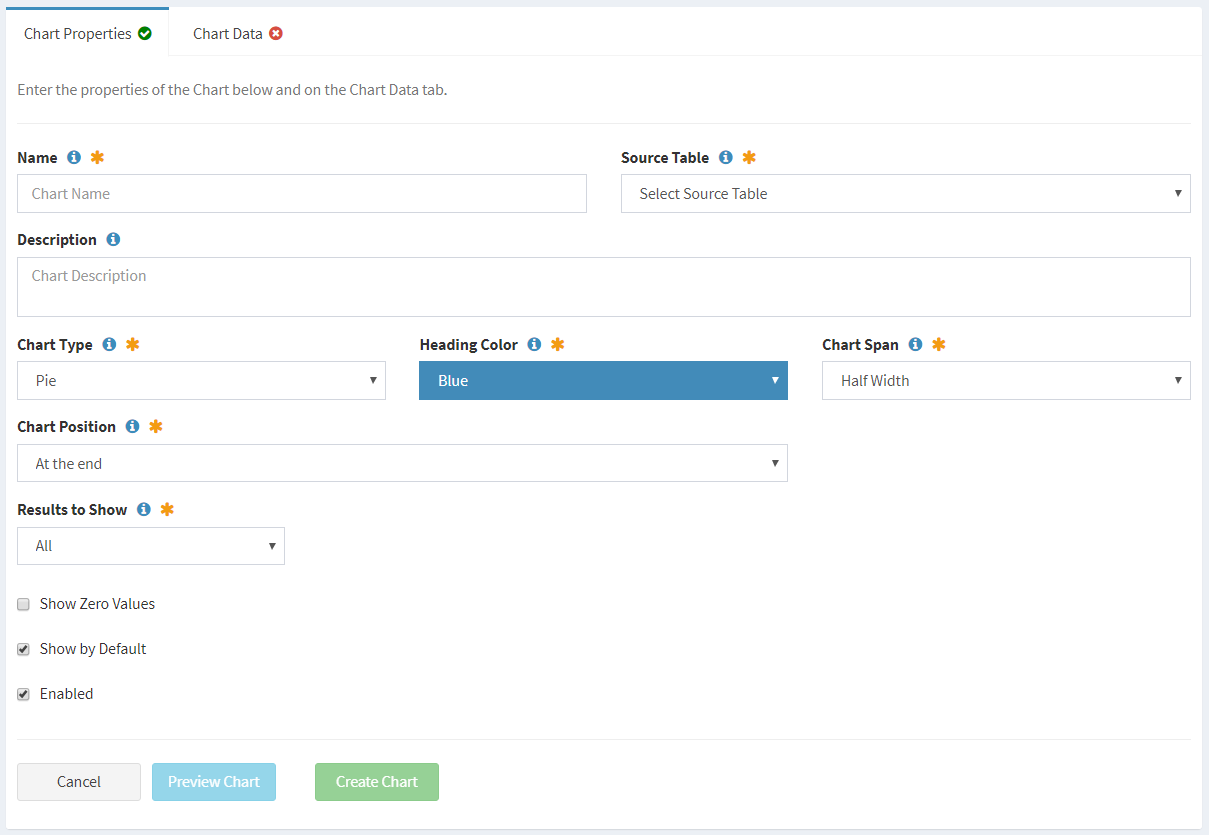This screenshot has height=835, width=1209.
Task: Open the Source Table dropdown
Action: 905,193
